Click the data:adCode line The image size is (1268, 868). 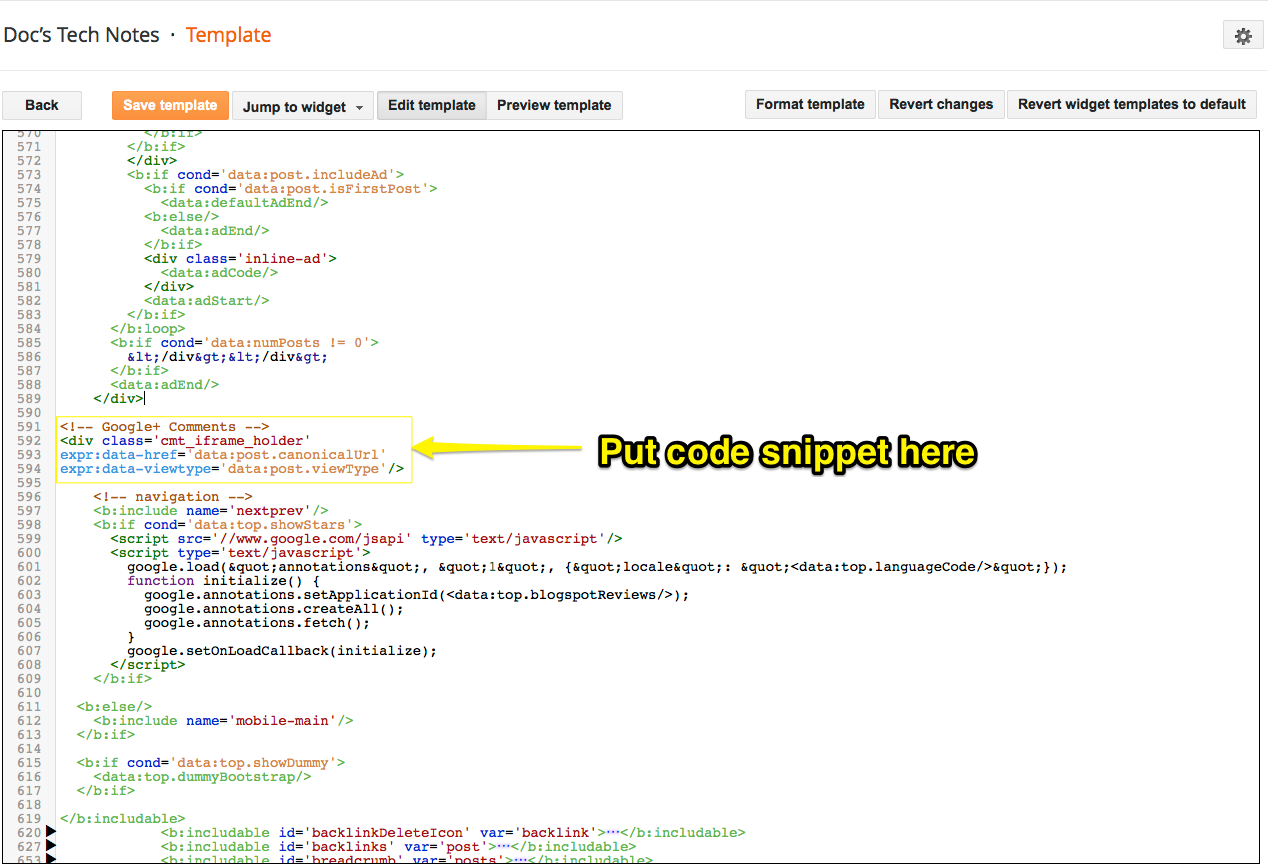pos(219,272)
